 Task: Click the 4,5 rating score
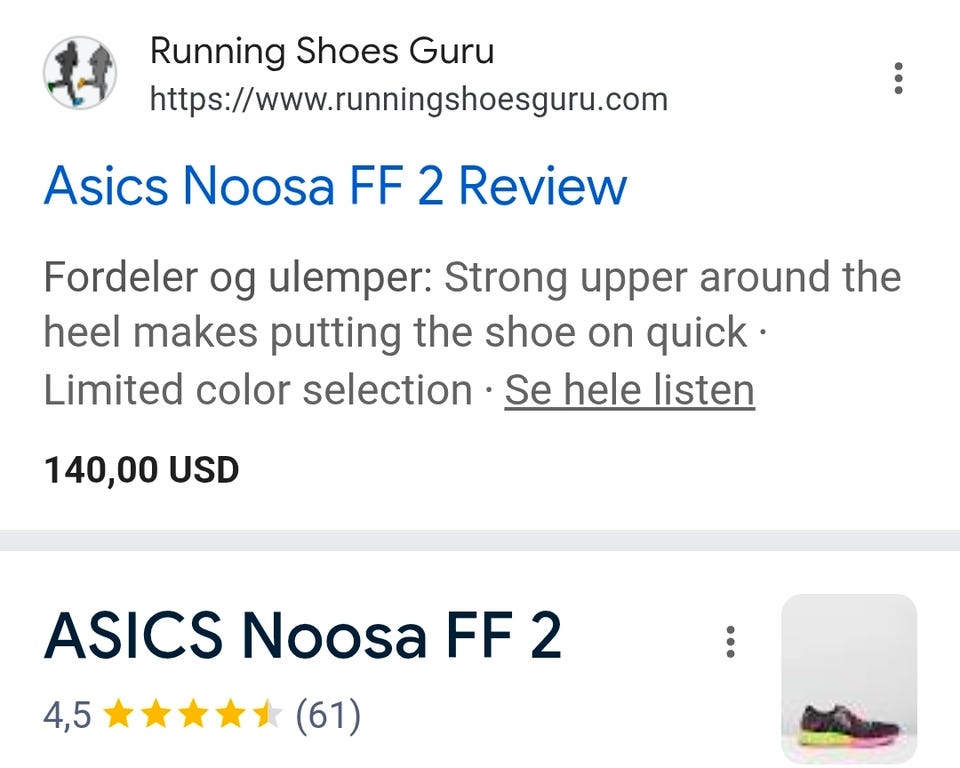coord(67,715)
